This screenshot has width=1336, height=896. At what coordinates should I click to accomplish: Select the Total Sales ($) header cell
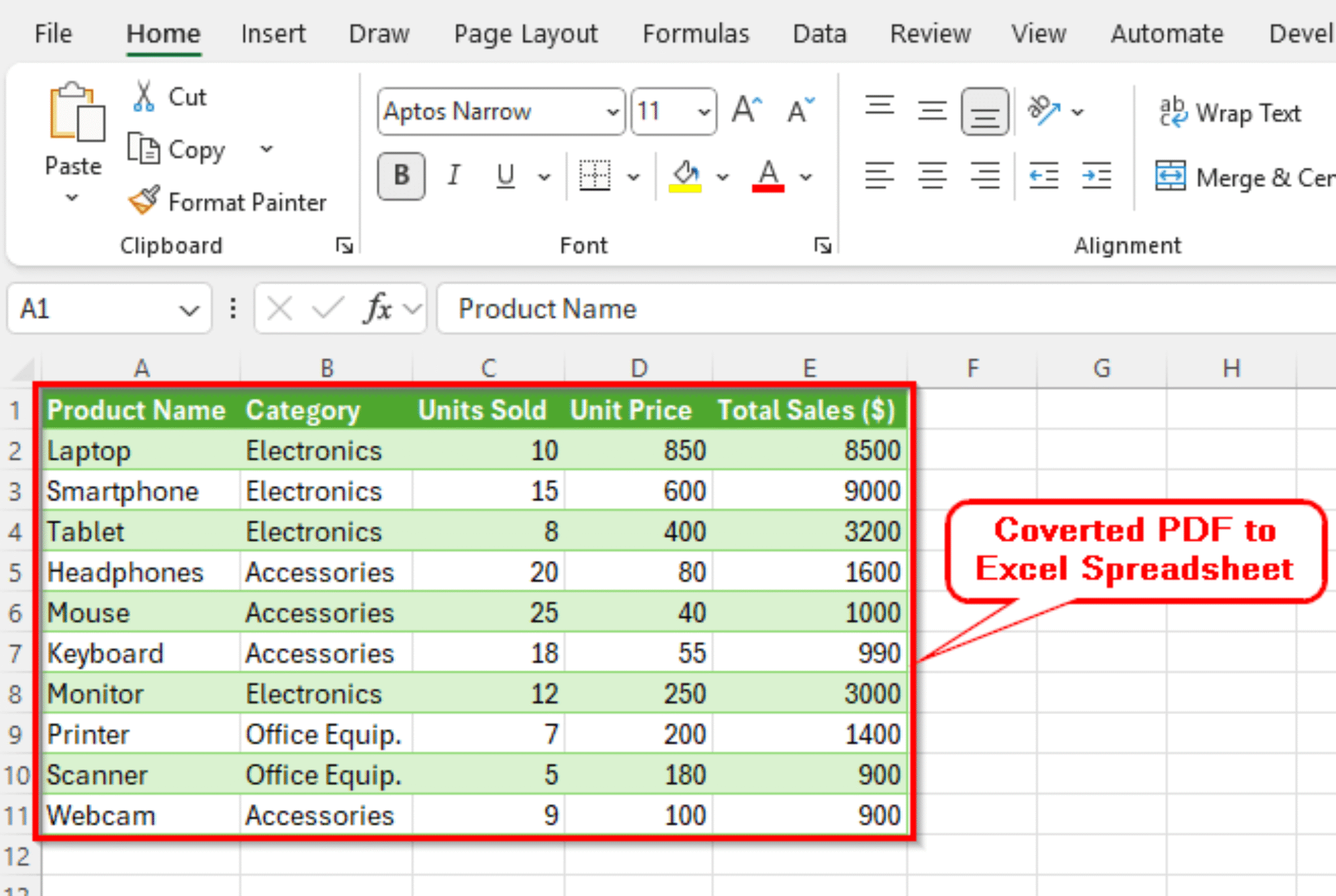coord(810,410)
